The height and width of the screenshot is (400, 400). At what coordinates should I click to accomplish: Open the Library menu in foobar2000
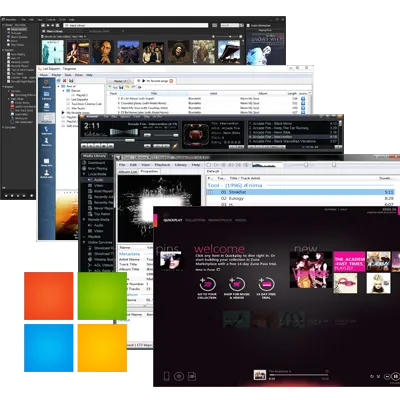[181, 165]
